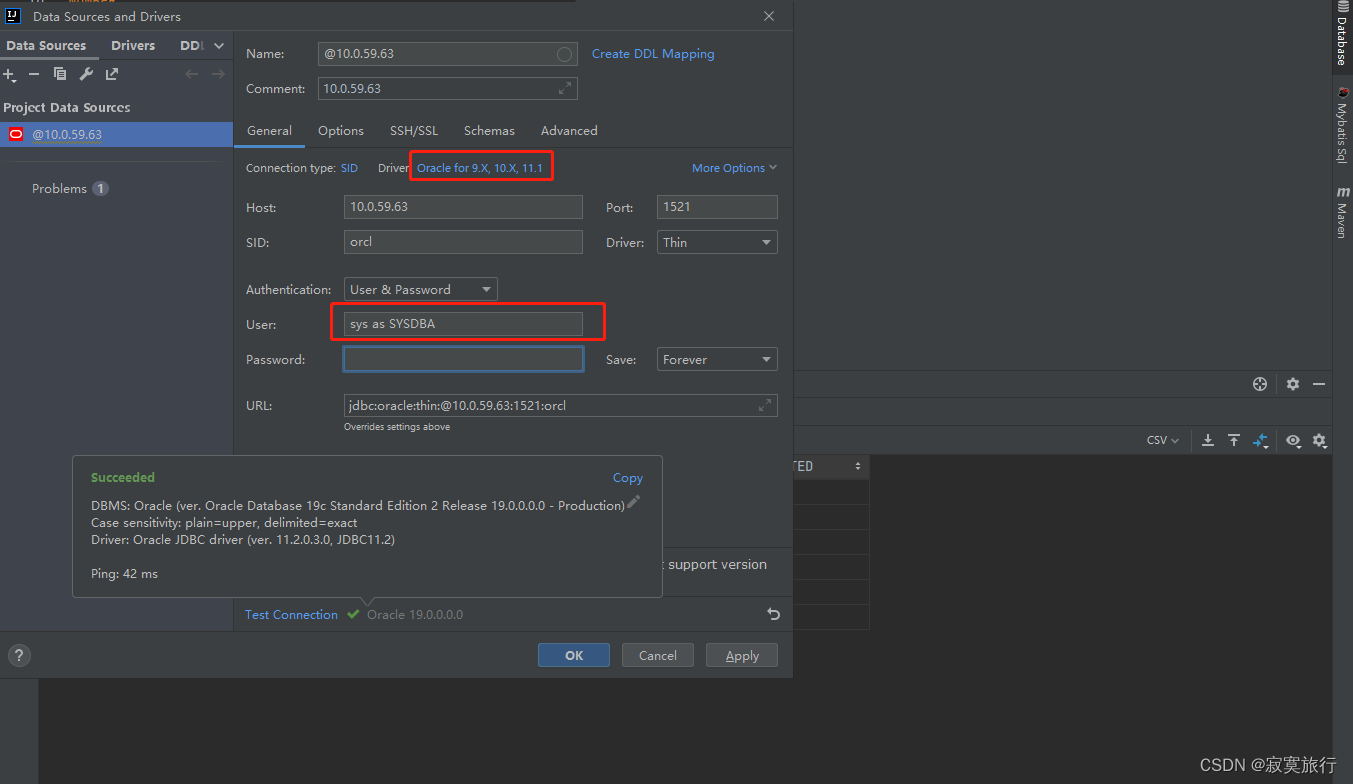
Task: Add a new data source
Action: point(9,75)
